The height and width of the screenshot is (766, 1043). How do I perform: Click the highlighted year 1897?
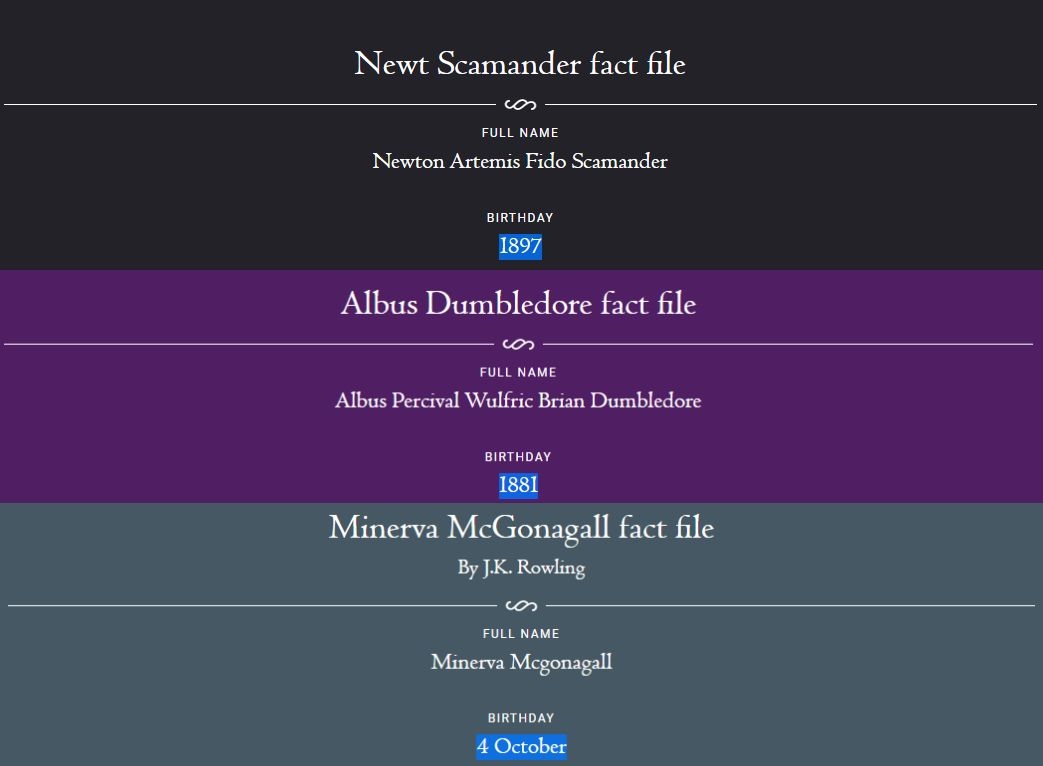click(520, 246)
